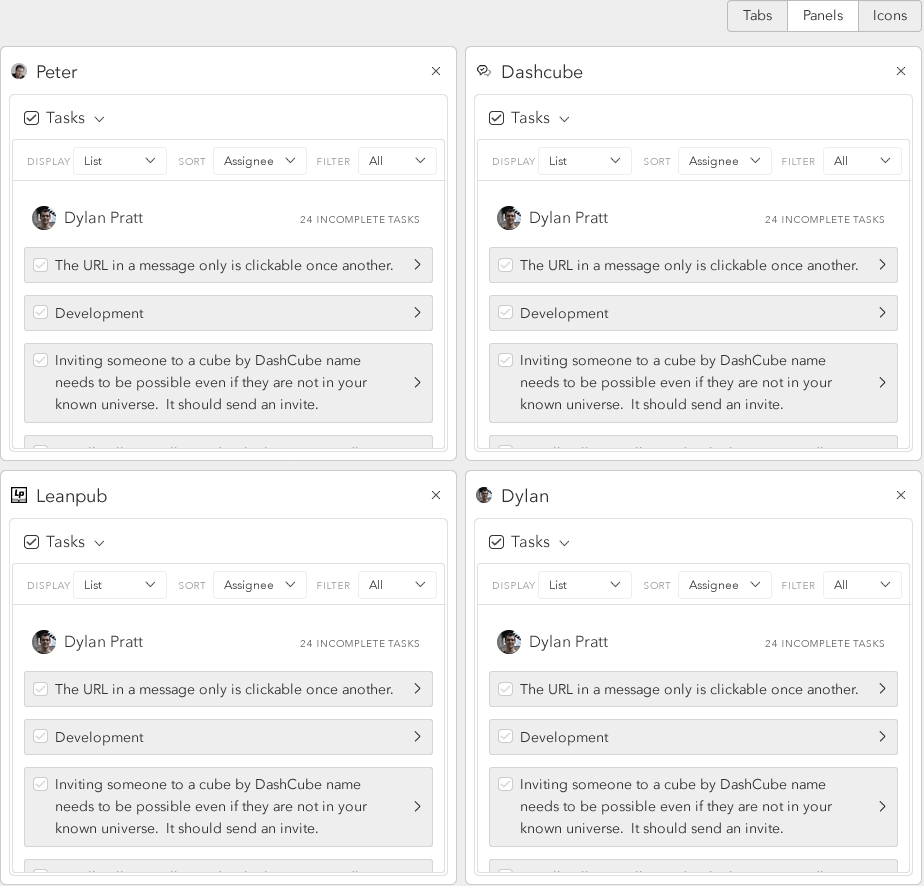This screenshot has width=924, height=886.
Task: Close the Dashcube panel
Action: (x=901, y=71)
